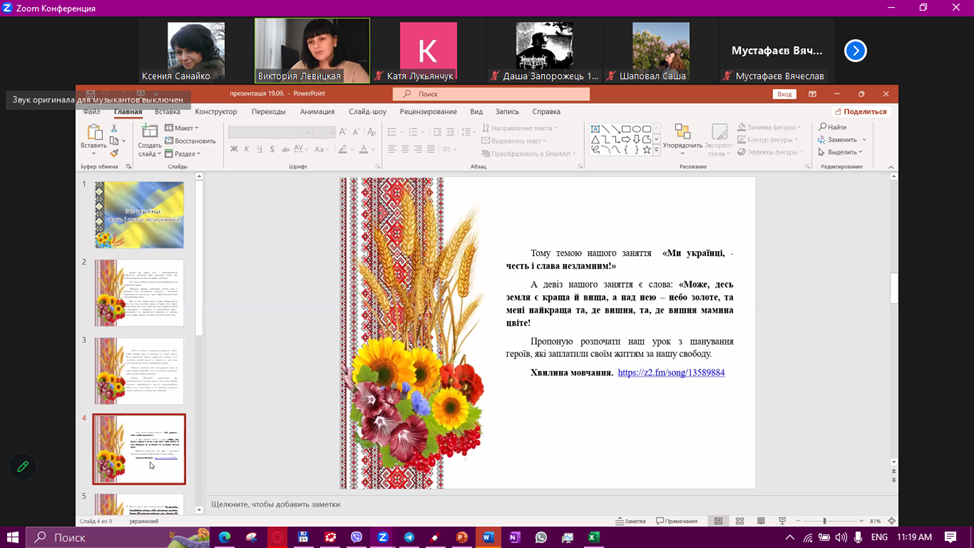This screenshot has height=548, width=974.
Task: Open the Заменить replace dropdown arrow
Action: (864, 140)
